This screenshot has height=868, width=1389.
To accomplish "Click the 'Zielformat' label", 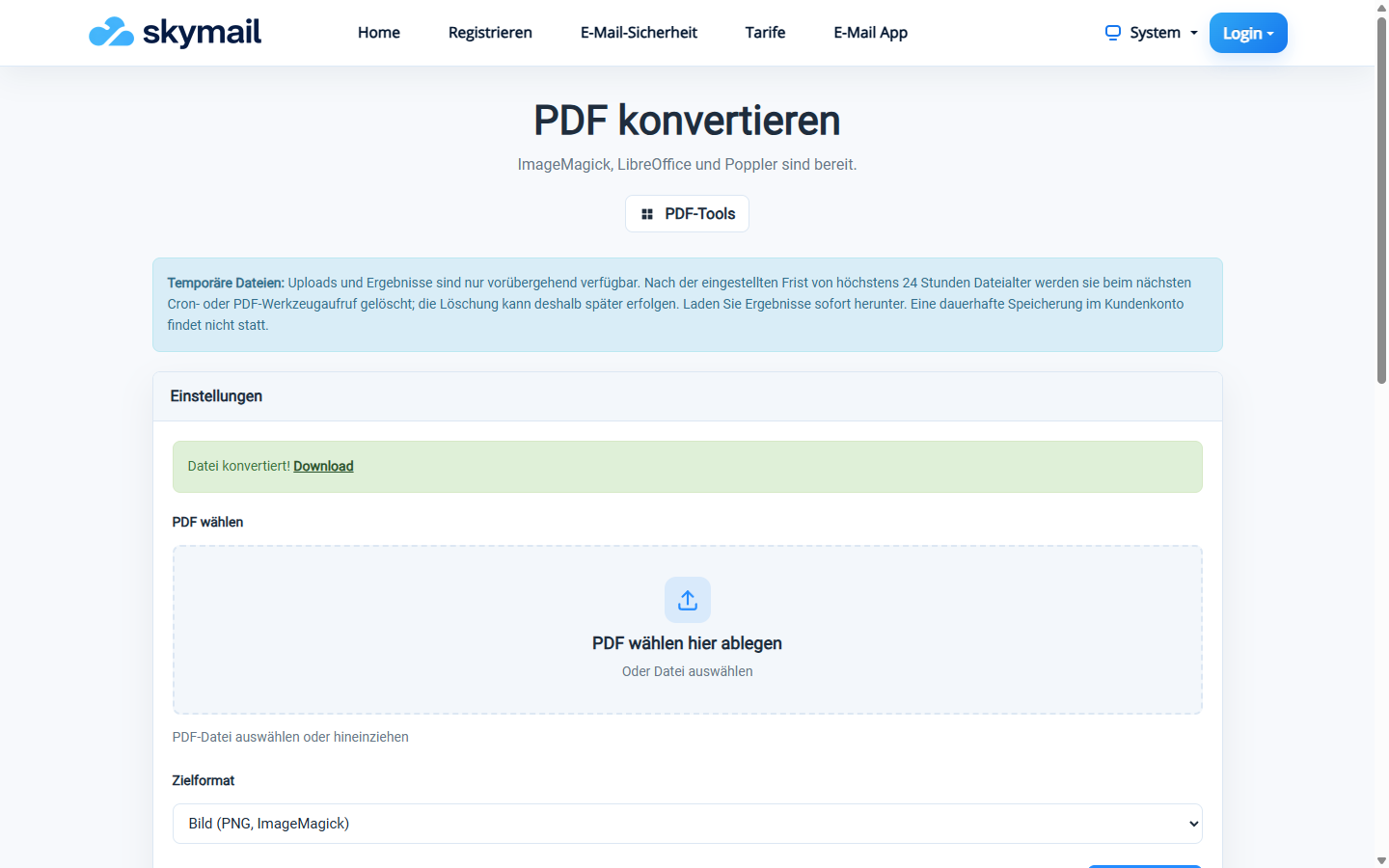I will tap(204, 780).
